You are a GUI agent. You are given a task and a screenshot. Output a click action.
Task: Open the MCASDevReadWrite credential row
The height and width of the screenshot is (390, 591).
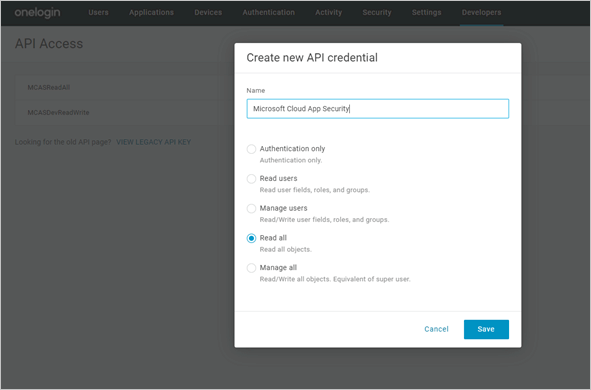(125, 113)
